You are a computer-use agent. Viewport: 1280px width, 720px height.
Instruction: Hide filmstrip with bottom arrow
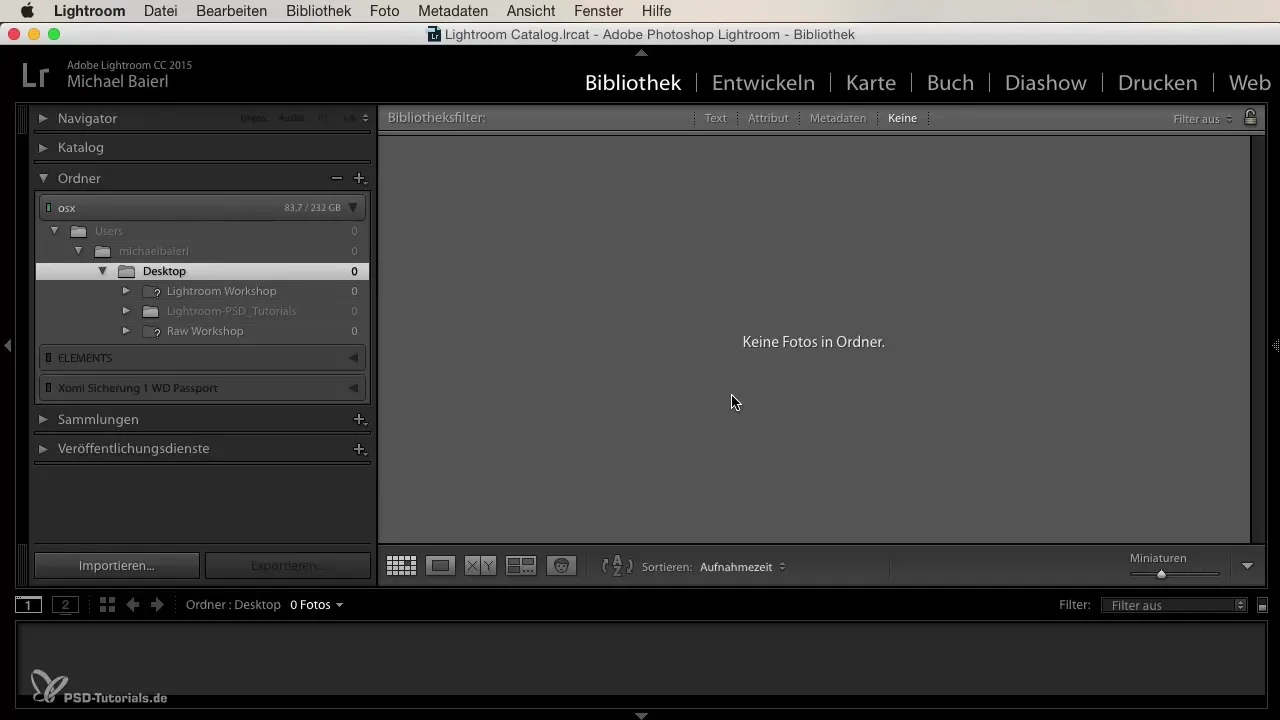[642, 715]
